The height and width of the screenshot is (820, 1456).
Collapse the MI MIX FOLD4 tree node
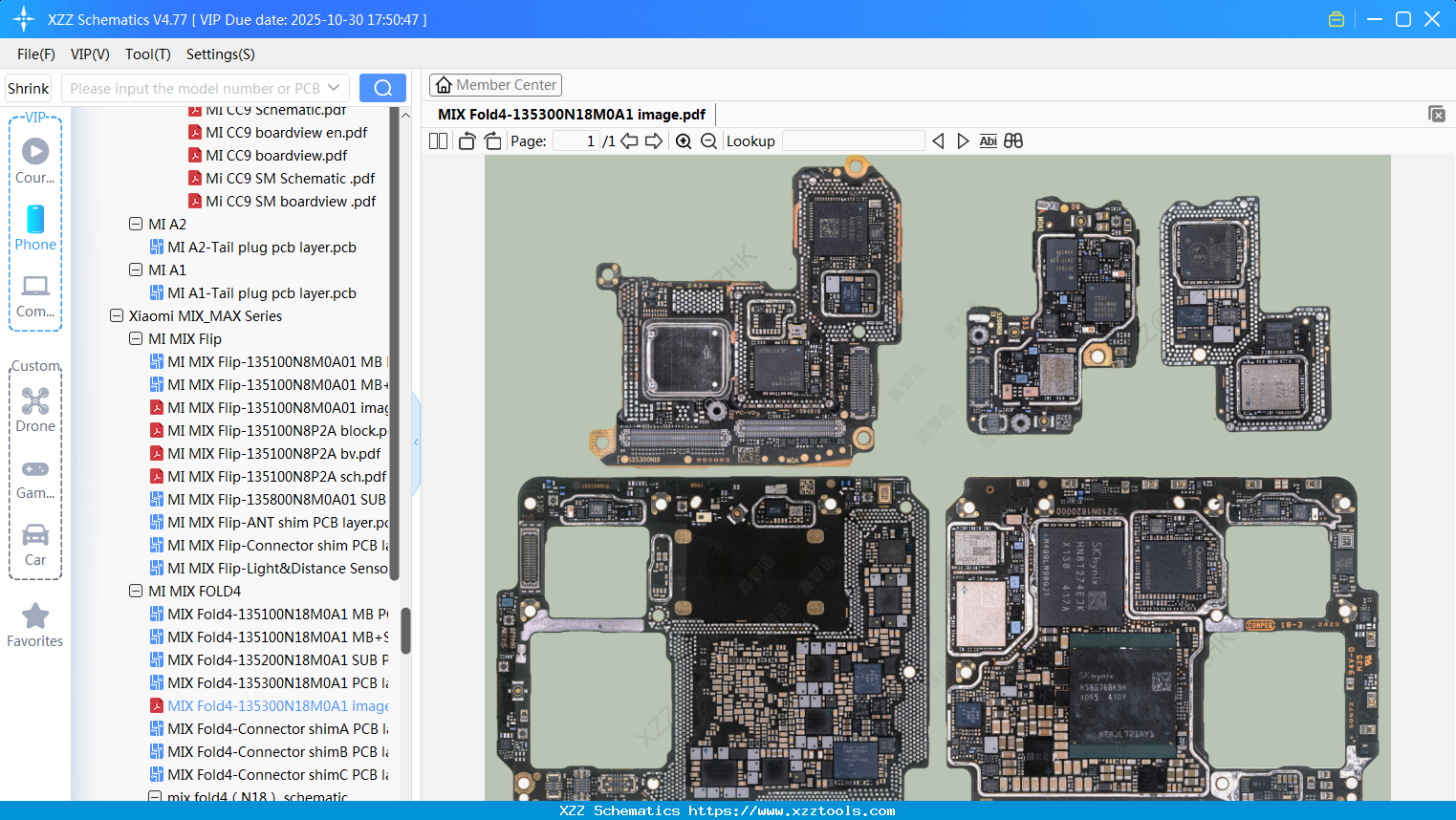(135, 591)
